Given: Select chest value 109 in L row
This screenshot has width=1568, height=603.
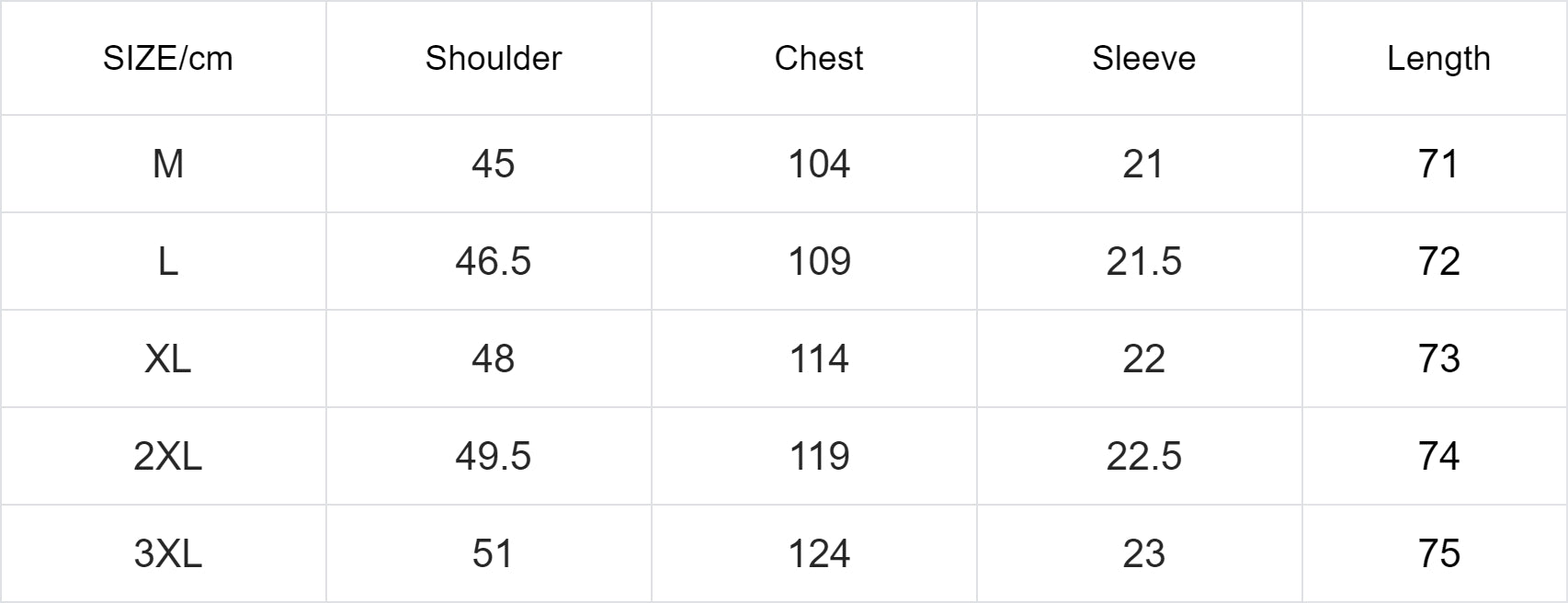Looking at the screenshot, I should coord(819,262).
